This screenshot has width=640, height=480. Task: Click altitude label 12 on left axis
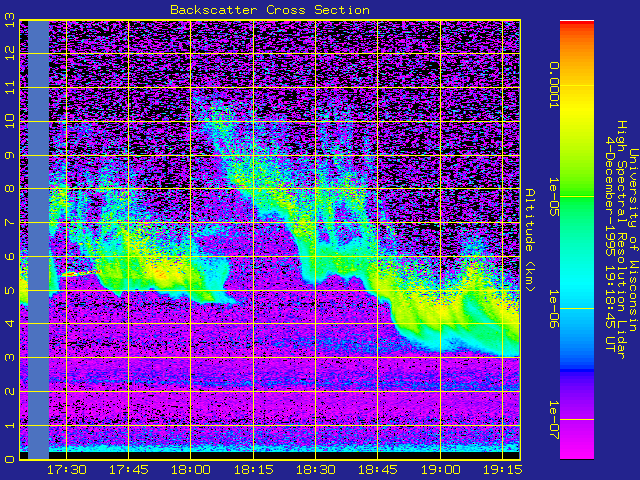point(10,53)
